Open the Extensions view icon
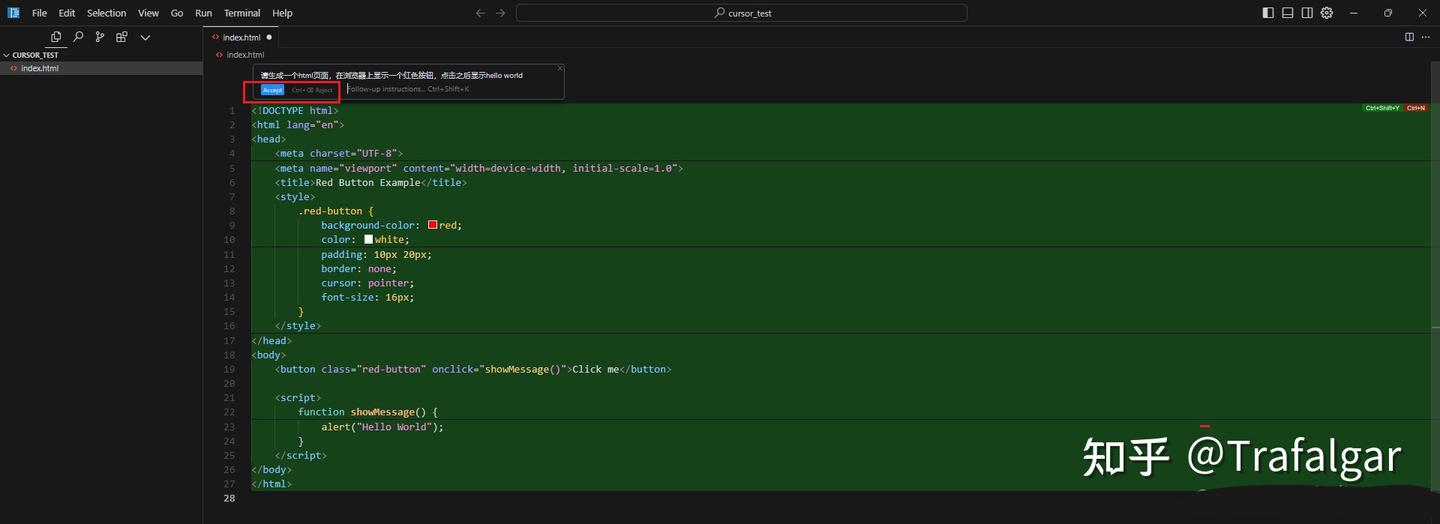Screen dimensions: 1440x524 pos(122,37)
